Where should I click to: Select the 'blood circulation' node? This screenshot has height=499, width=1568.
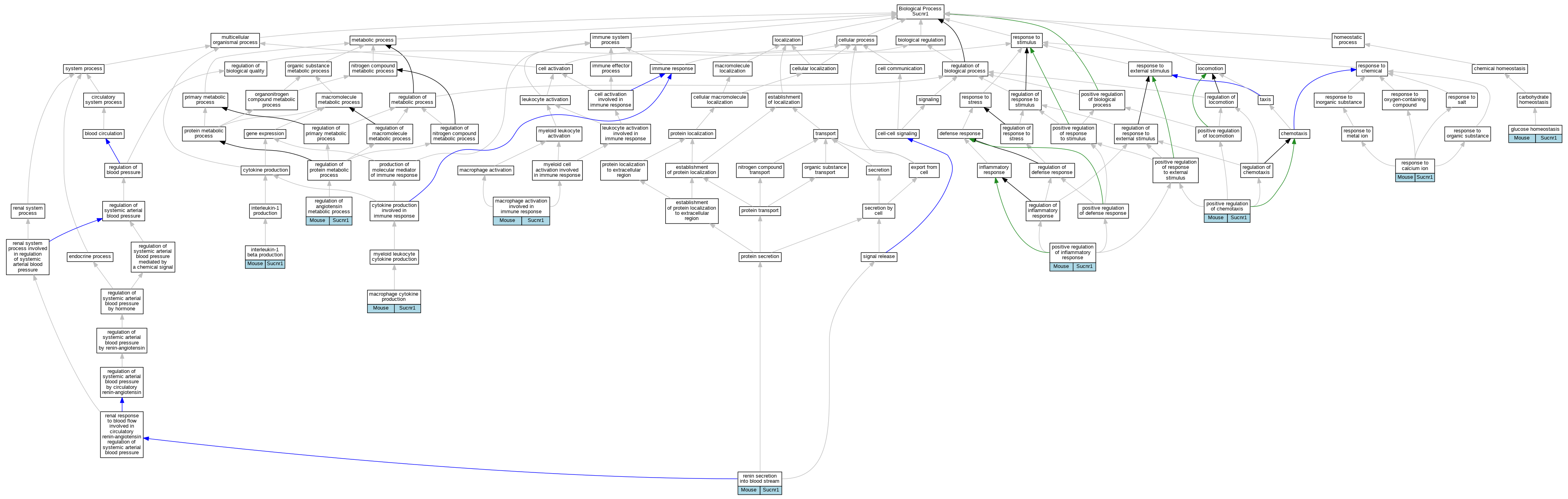pos(103,134)
